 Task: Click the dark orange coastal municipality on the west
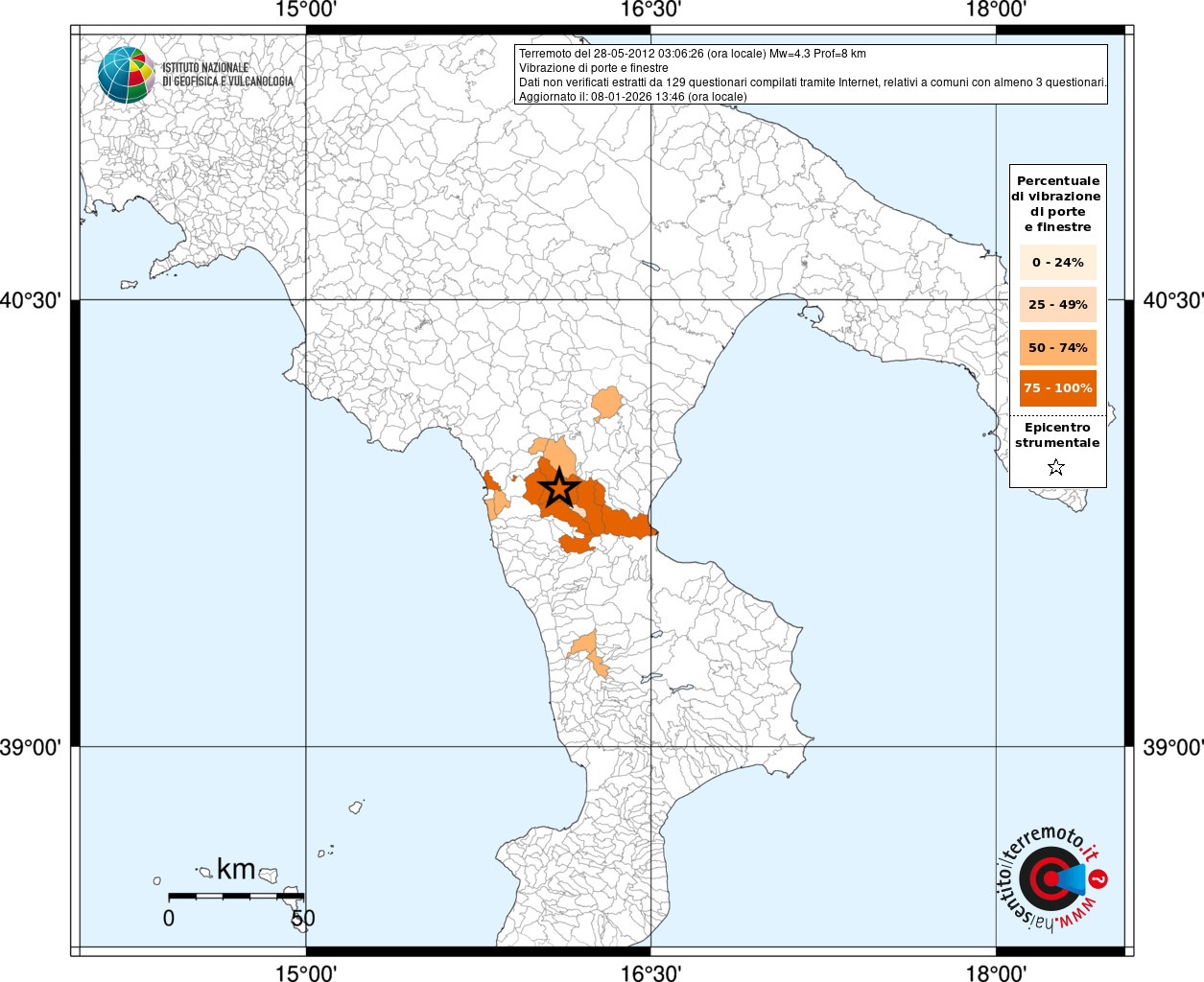[491, 483]
